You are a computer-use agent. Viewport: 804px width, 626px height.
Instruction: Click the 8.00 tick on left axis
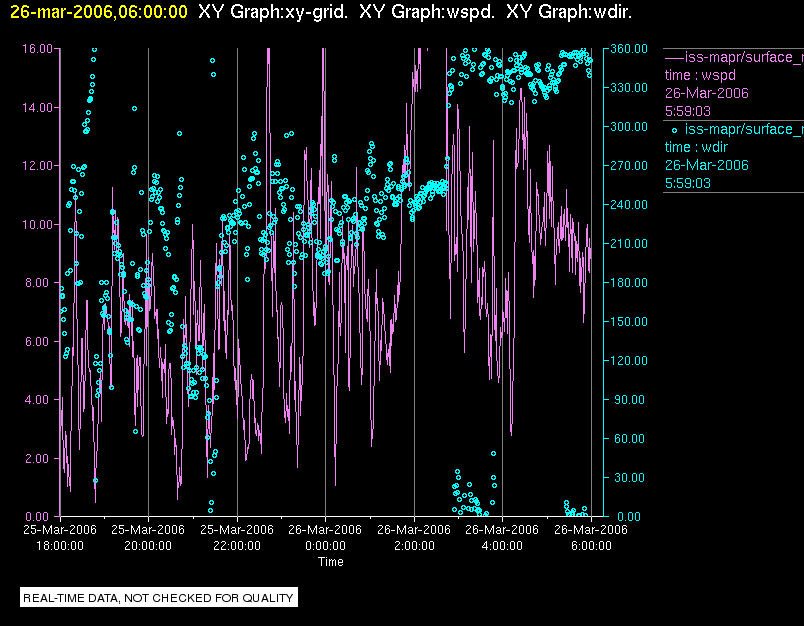pos(40,283)
